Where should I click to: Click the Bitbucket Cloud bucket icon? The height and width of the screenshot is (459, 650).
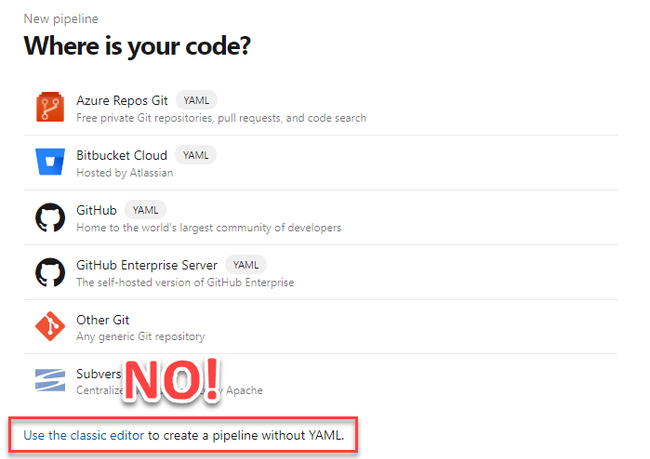(x=50, y=161)
